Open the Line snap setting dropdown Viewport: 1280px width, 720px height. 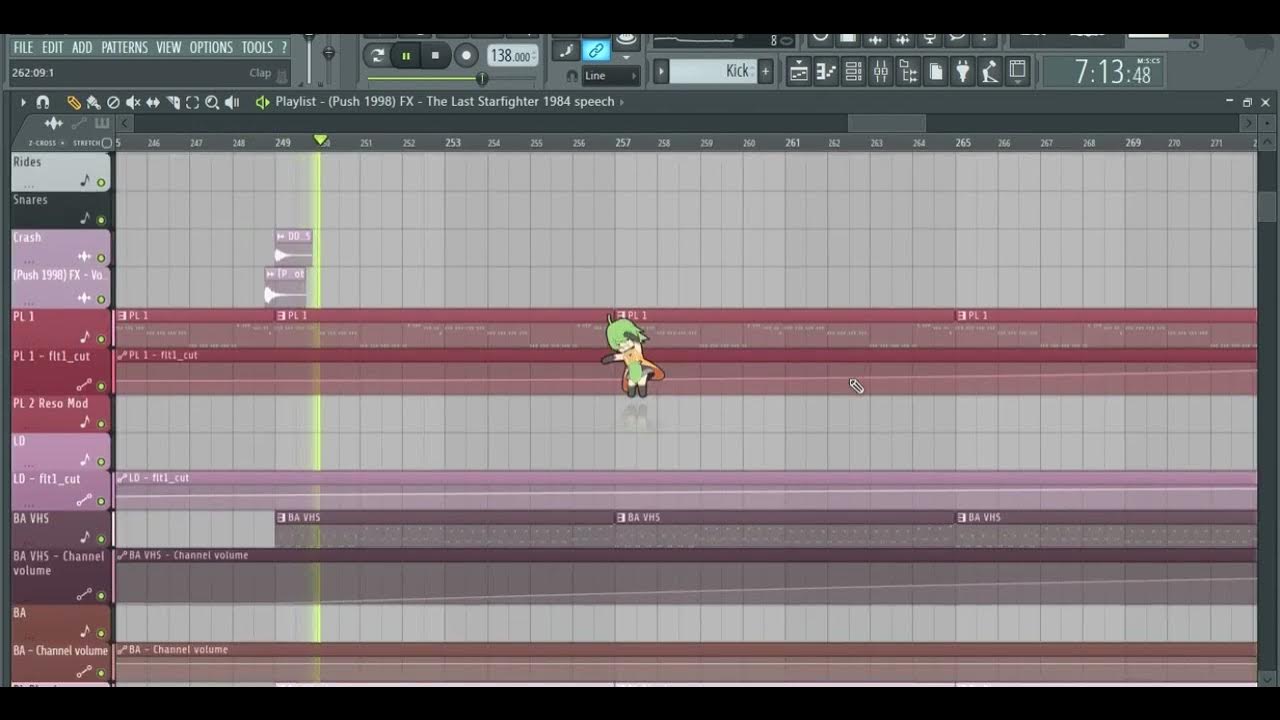tap(610, 76)
